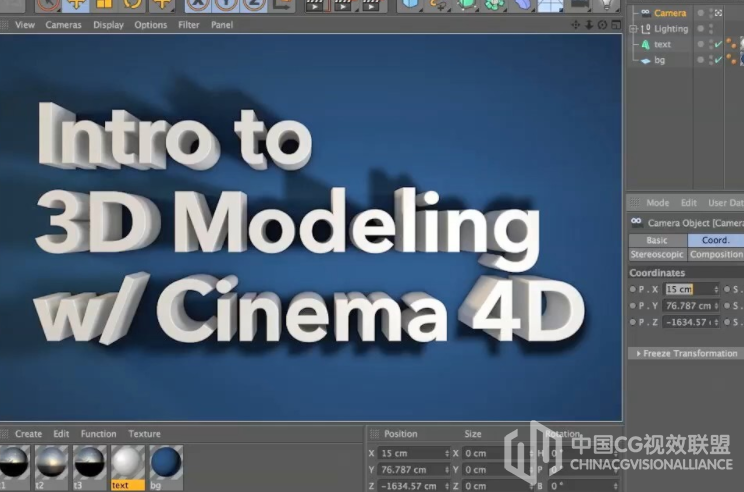Viewport: 744px width, 492px height.
Task: Select the Scale tool in top toolbar
Action: pyautogui.click(x=105, y=5)
